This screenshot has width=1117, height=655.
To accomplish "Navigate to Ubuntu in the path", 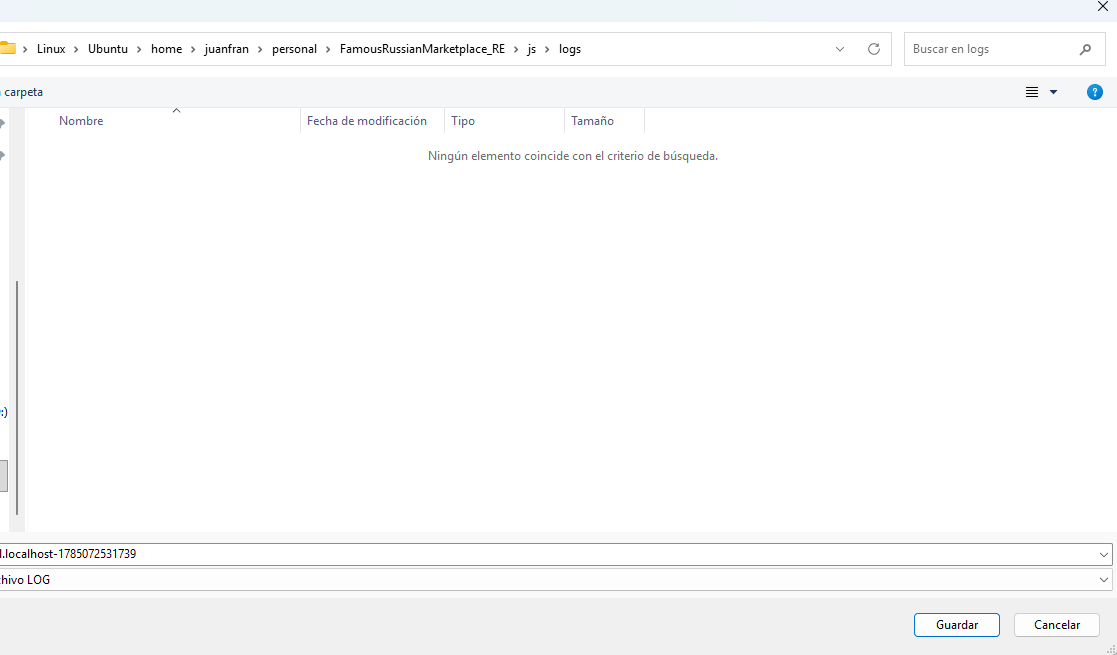I will (x=108, y=49).
